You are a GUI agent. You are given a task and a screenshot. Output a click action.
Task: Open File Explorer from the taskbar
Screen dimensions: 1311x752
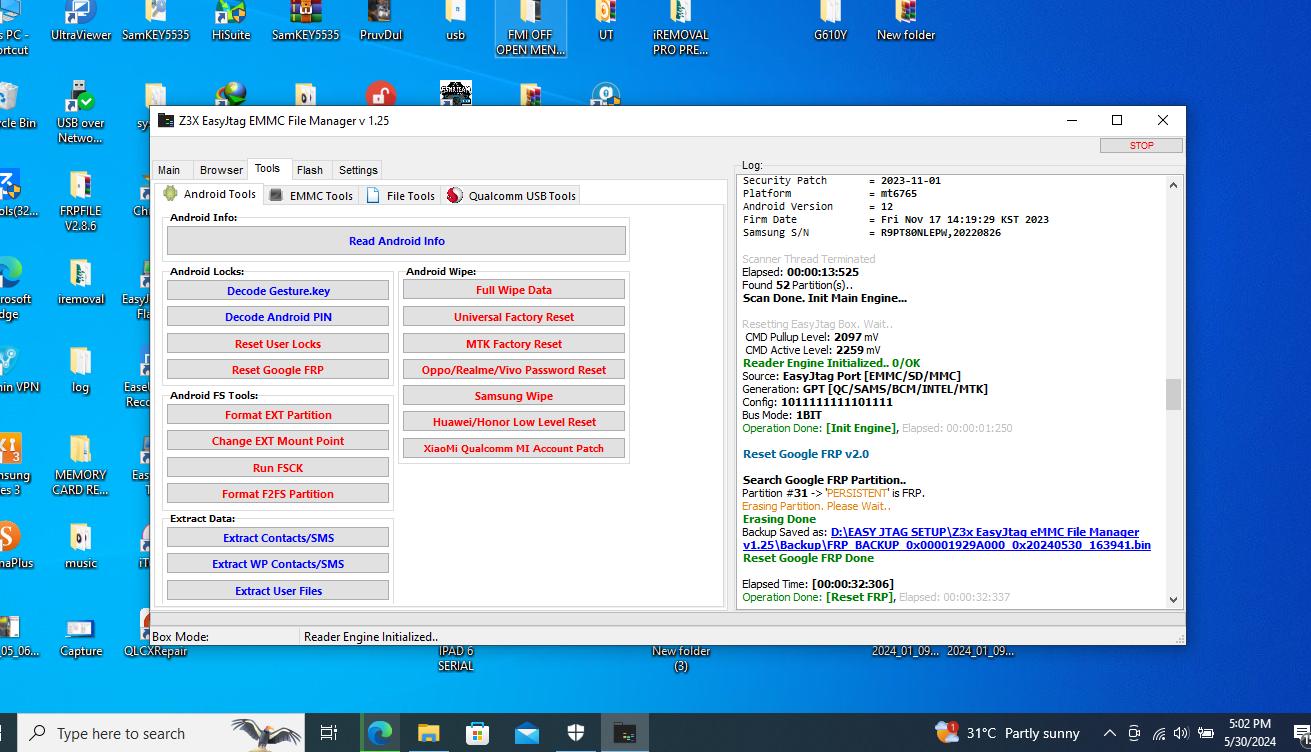[429, 733]
